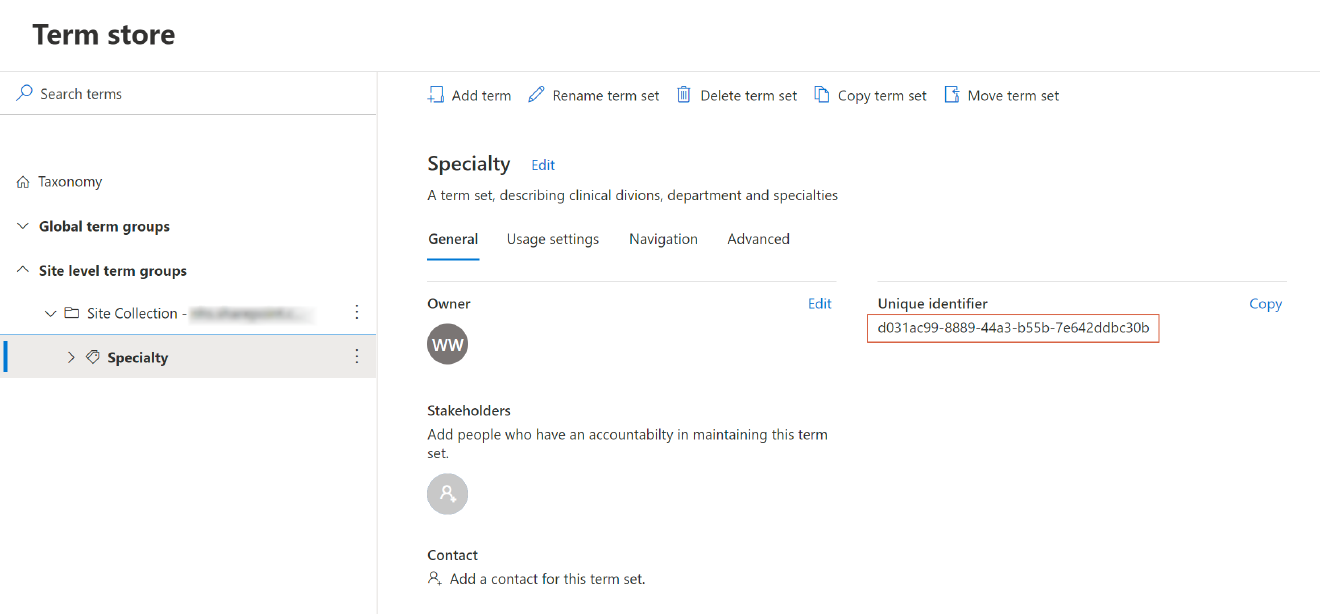Select the Move term set icon
Viewport: 1320px width, 614px height.
pyautogui.click(x=952, y=94)
